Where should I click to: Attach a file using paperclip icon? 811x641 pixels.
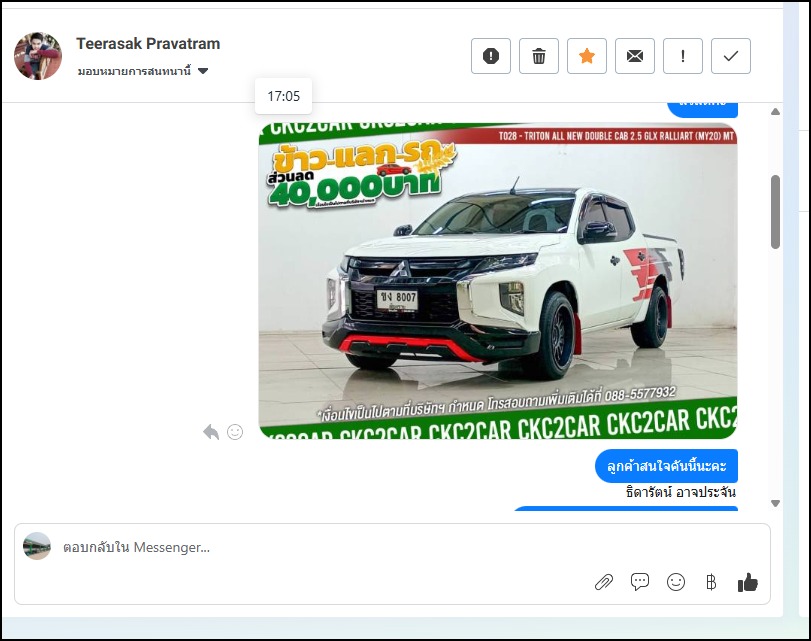tap(603, 582)
